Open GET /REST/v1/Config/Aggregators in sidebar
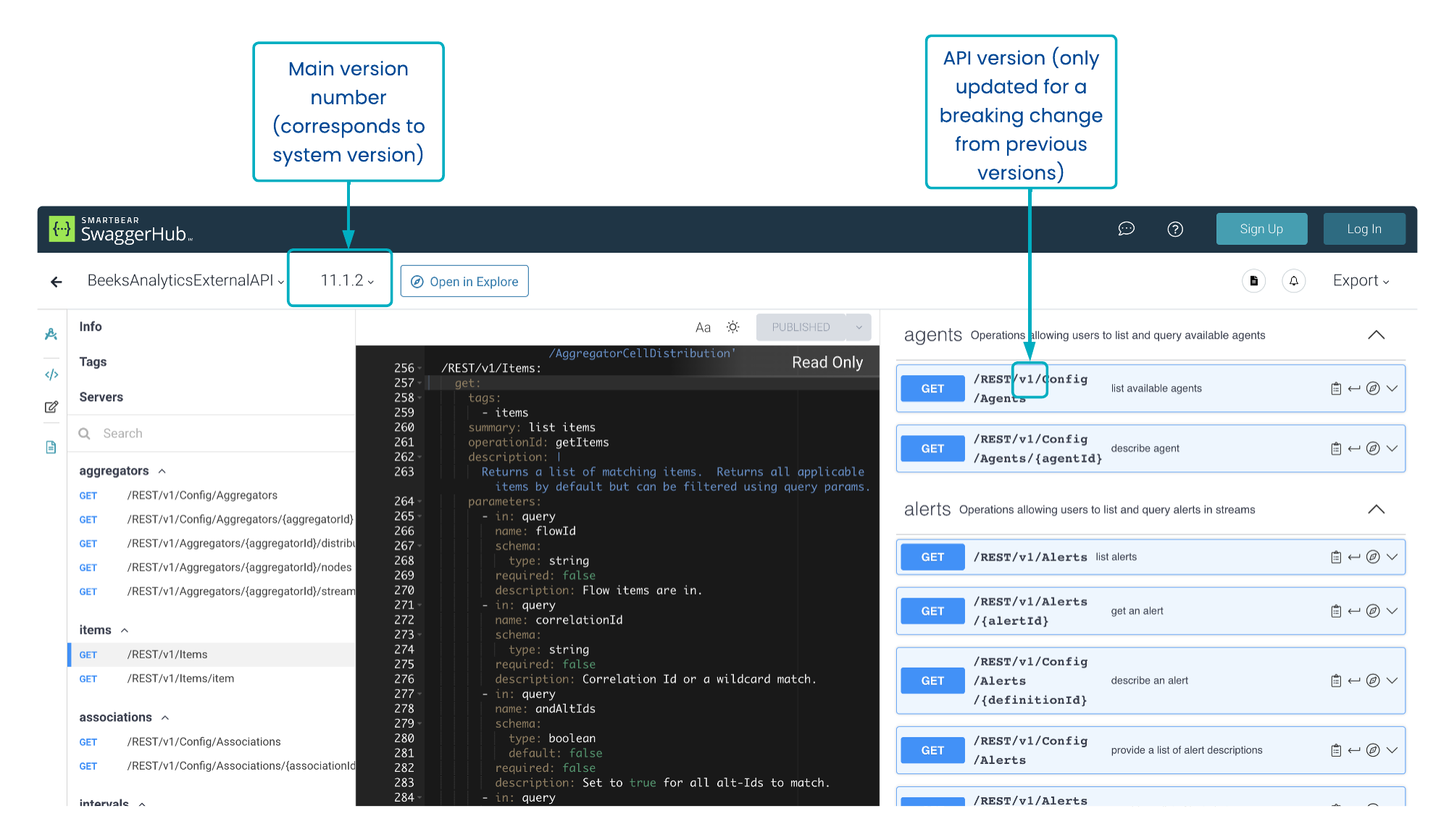This screenshot has height=840, width=1449. coord(212,495)
